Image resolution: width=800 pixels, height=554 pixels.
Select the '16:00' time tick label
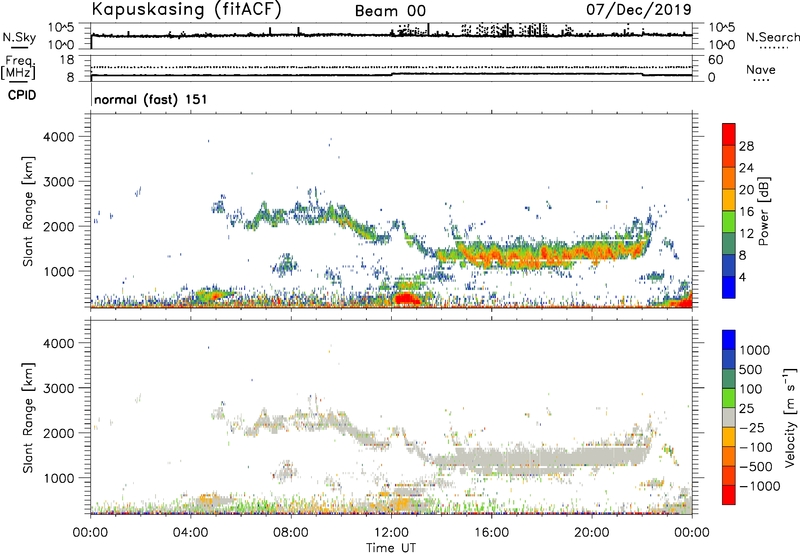(x=491, y=533)
